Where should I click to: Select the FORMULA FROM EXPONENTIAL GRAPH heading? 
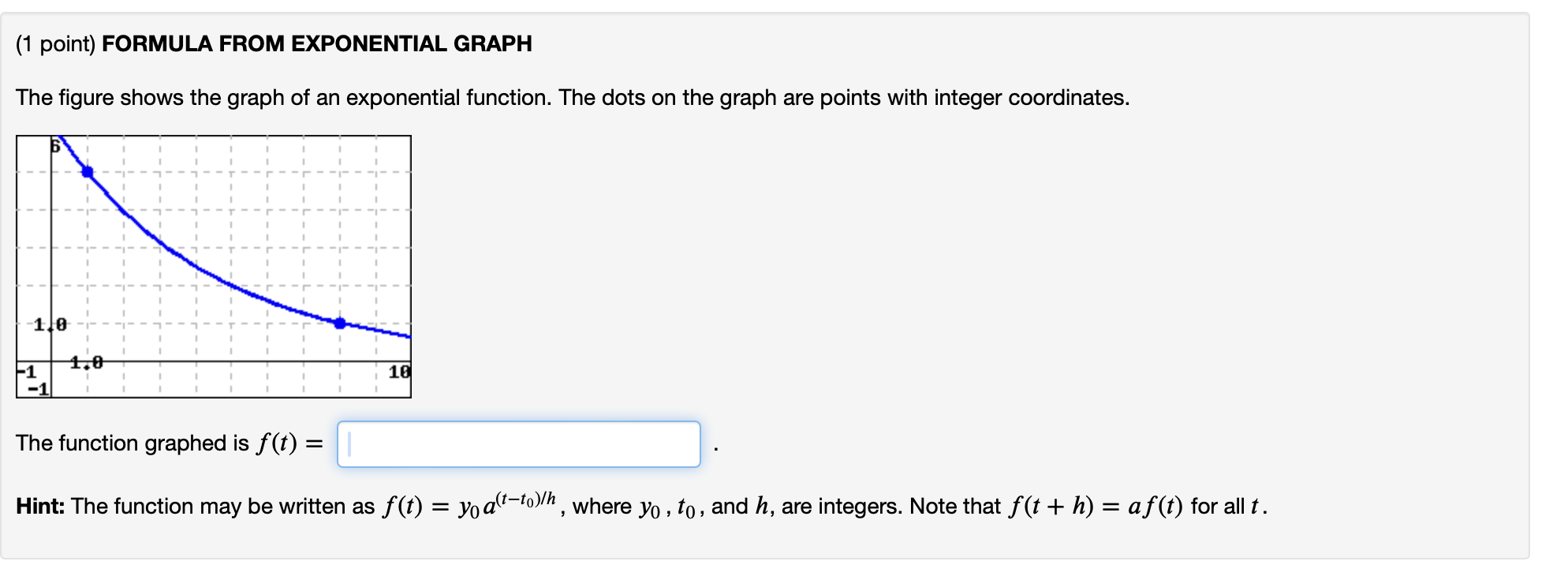point(319,44)
